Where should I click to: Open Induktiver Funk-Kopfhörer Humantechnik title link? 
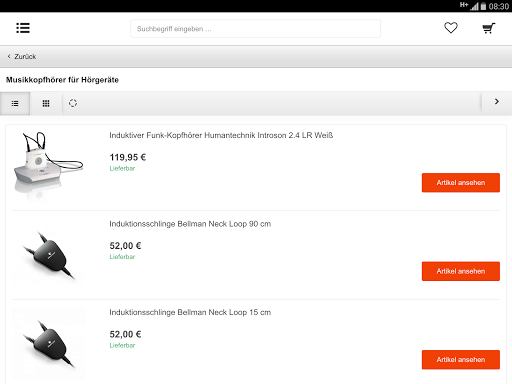click(x=221, y=135)
